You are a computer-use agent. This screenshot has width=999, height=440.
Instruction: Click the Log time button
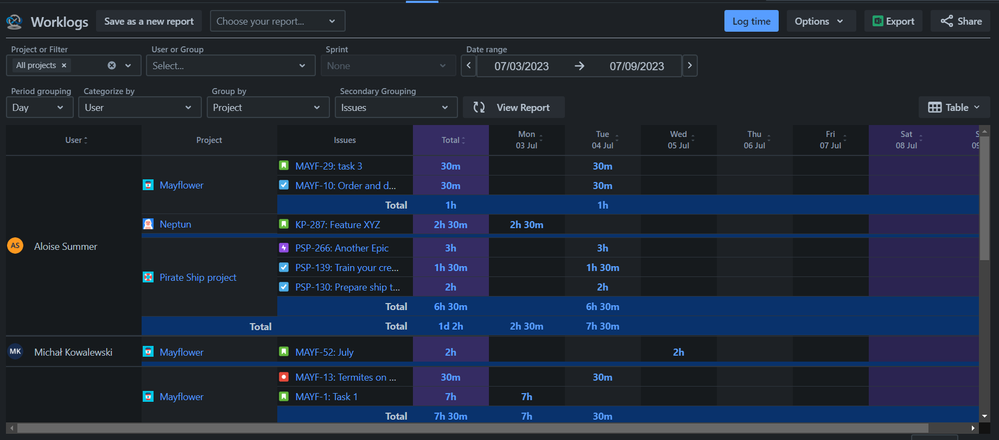751,21
